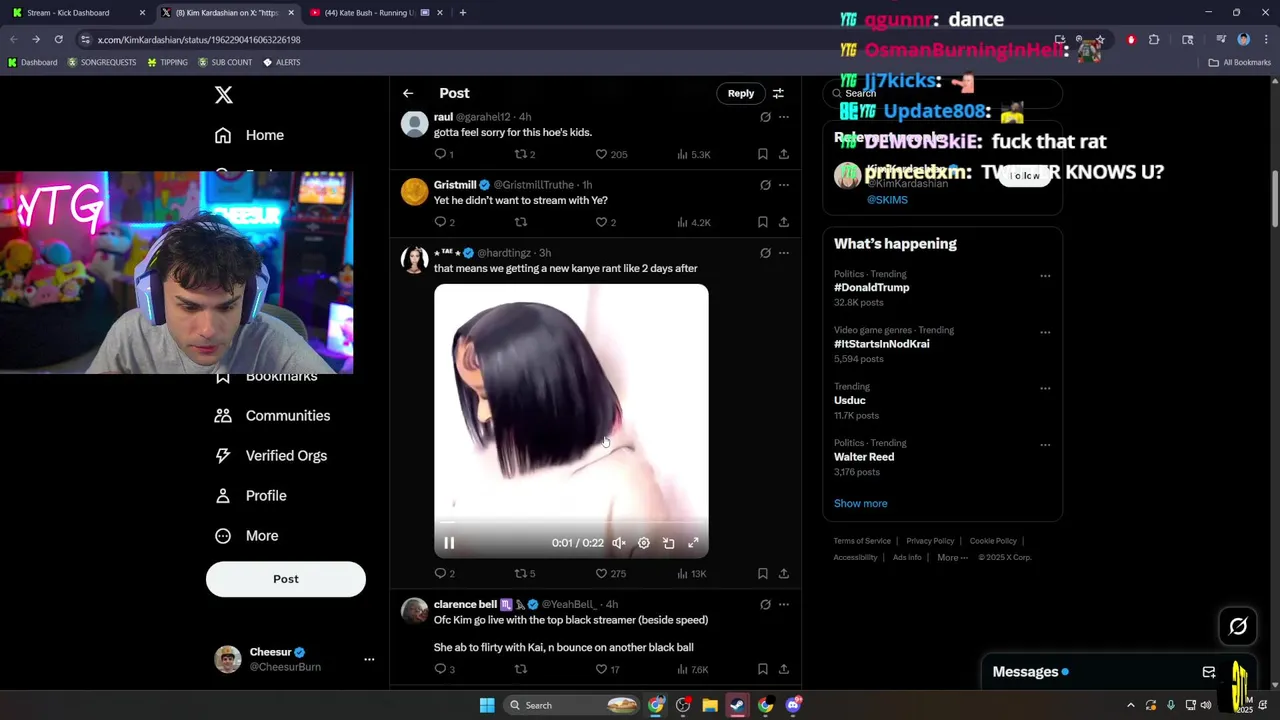Viewport: 1280px width, 720px height.
Task: Open Usduc trending topic
Action: point(850,400)
